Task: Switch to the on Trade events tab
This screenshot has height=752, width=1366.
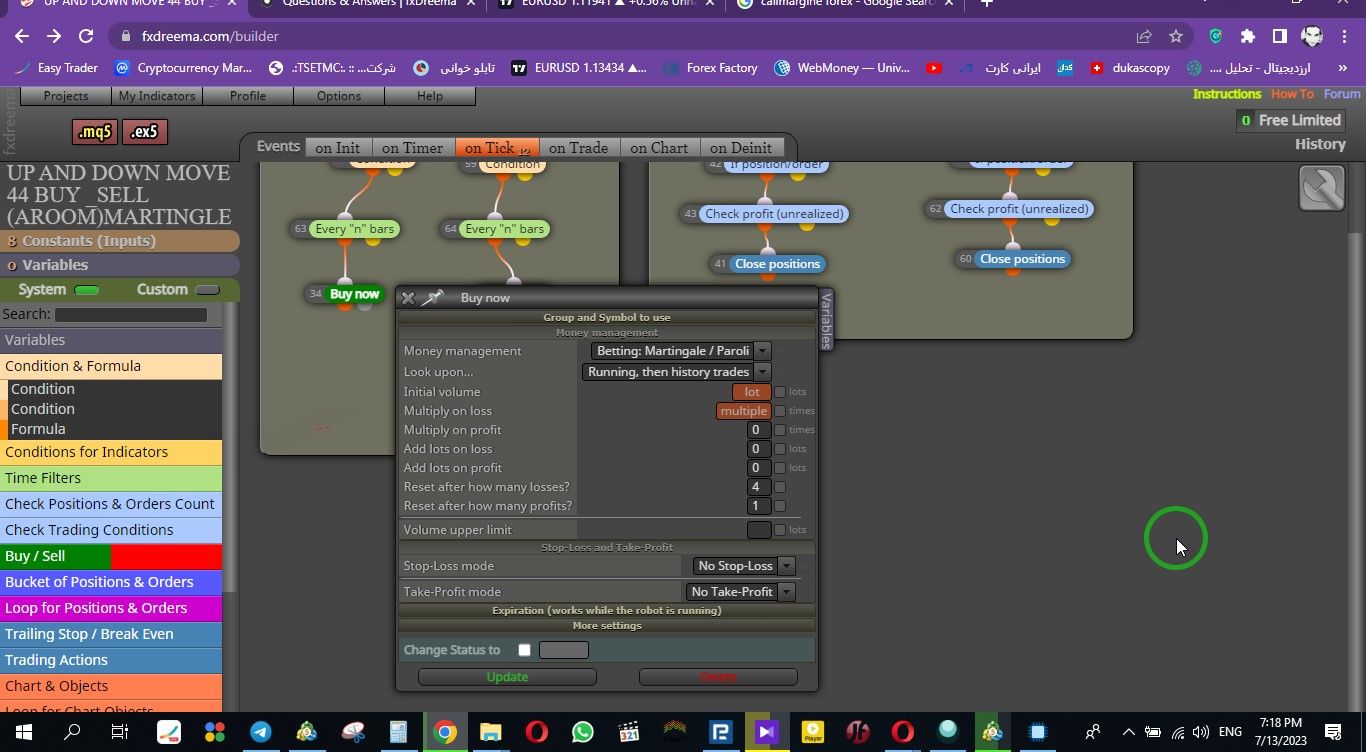Action: pos(578,148)
